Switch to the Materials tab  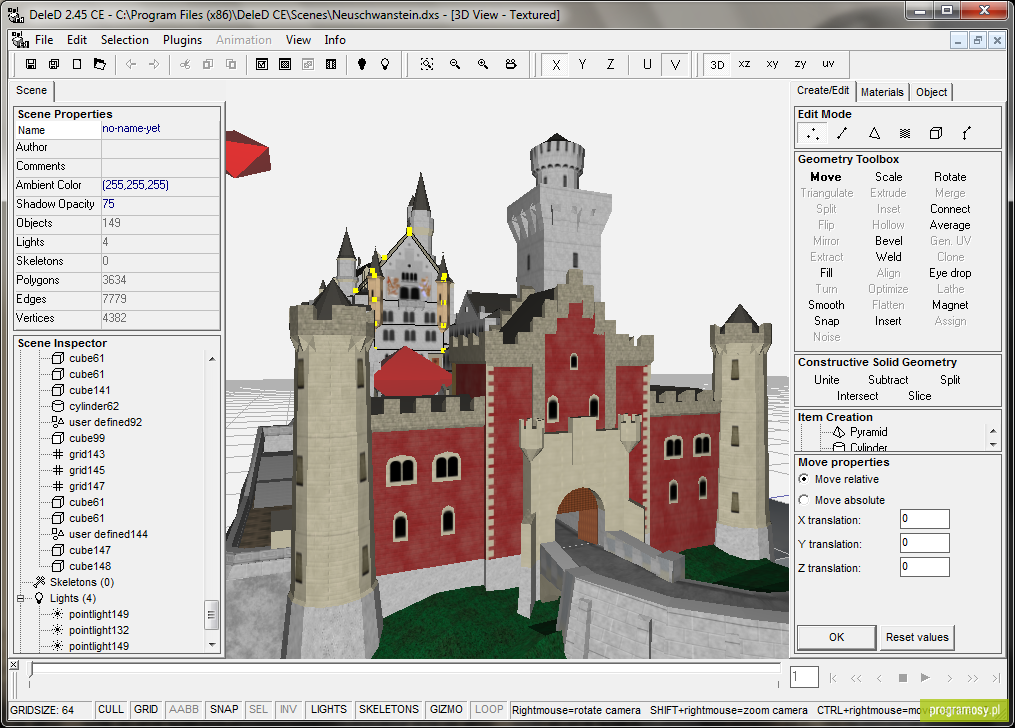[882, 92]
